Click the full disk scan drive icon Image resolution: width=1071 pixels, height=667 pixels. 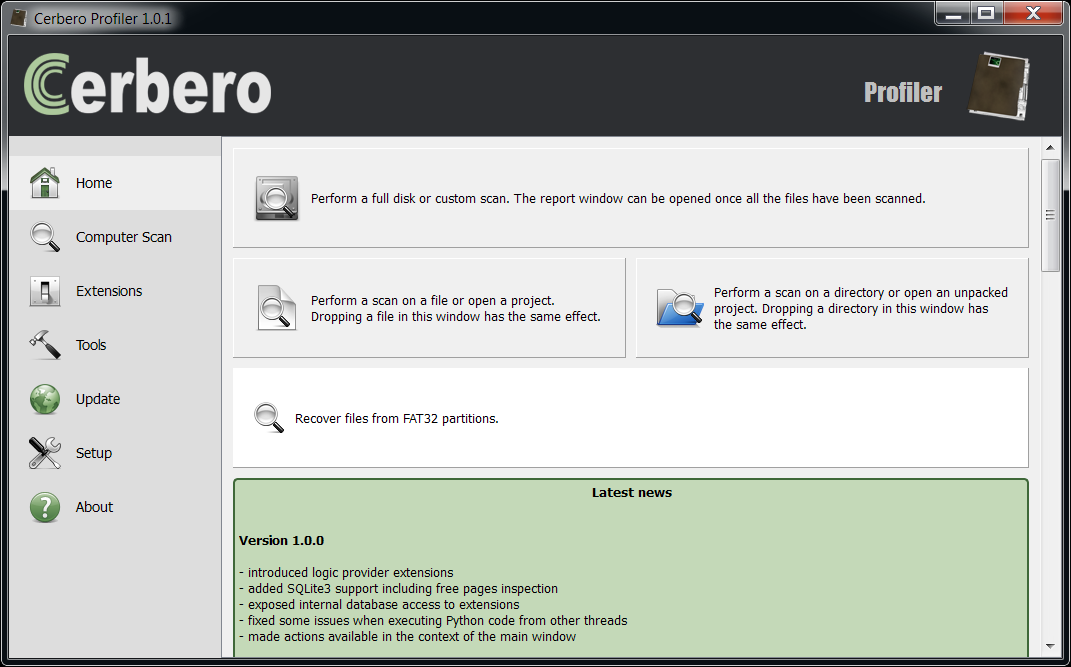277,198
